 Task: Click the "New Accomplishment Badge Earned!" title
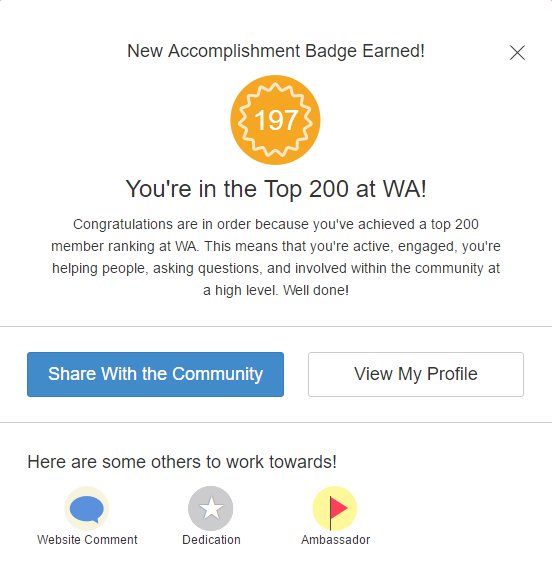(x=276, y=51)
